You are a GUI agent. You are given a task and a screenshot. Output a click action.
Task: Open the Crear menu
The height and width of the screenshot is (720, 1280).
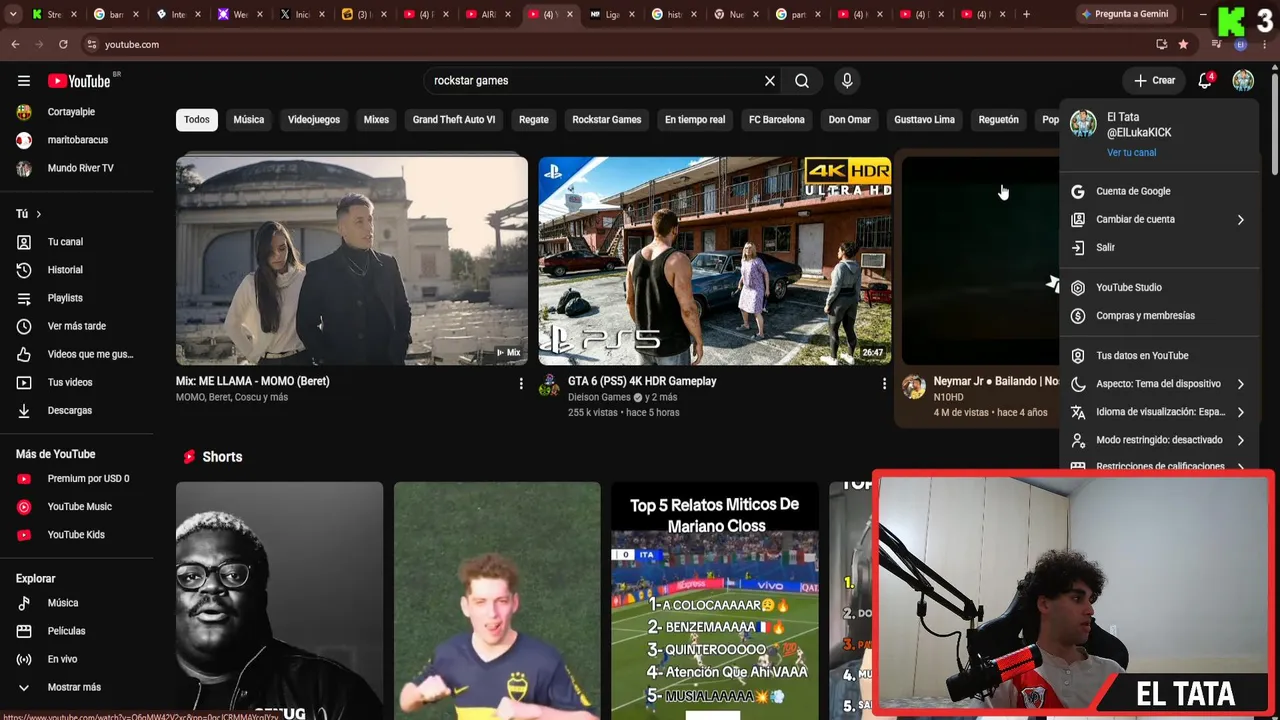click(x=1154, y=81)
